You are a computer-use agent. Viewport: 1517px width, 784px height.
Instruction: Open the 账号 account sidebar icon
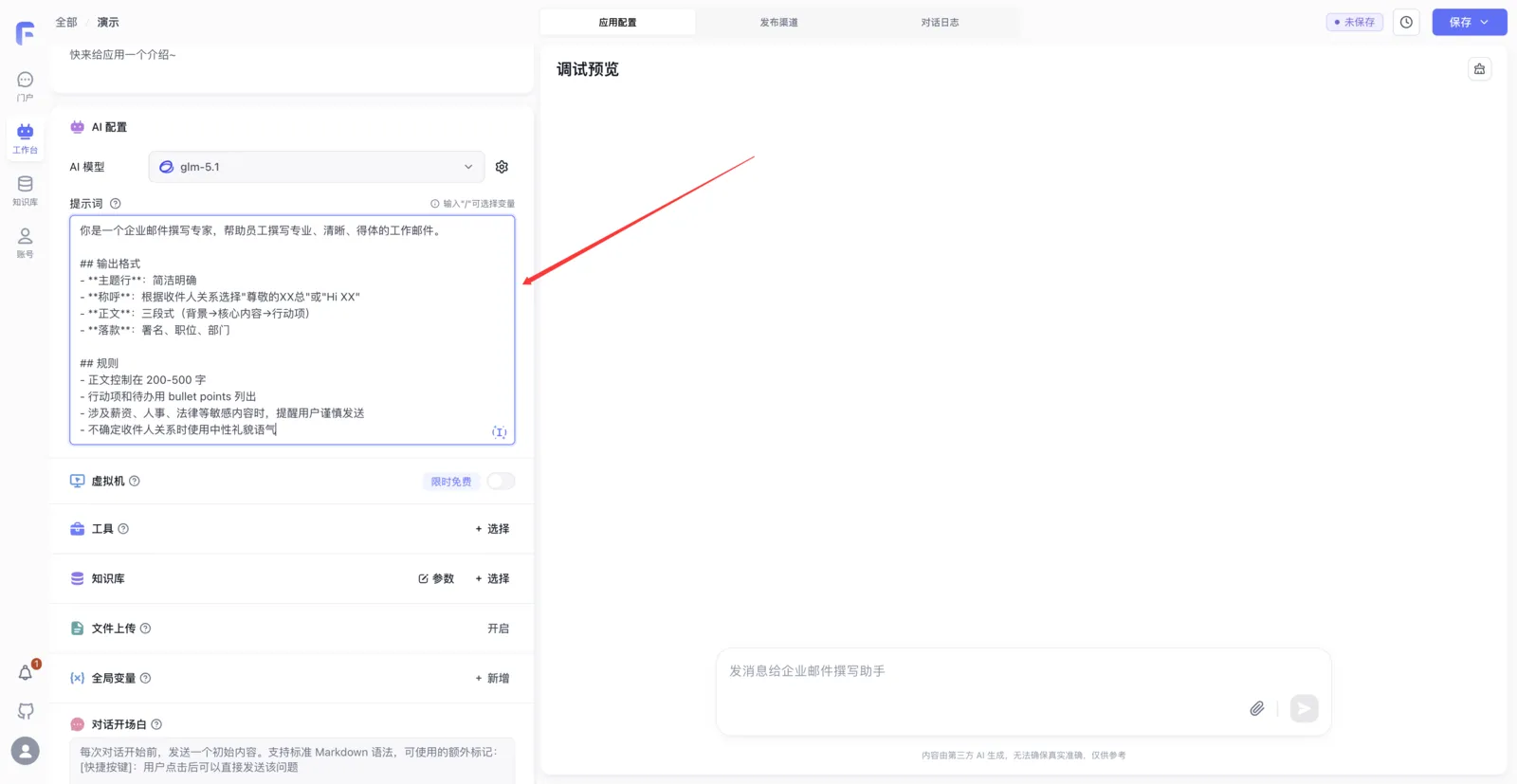[26, 243]
